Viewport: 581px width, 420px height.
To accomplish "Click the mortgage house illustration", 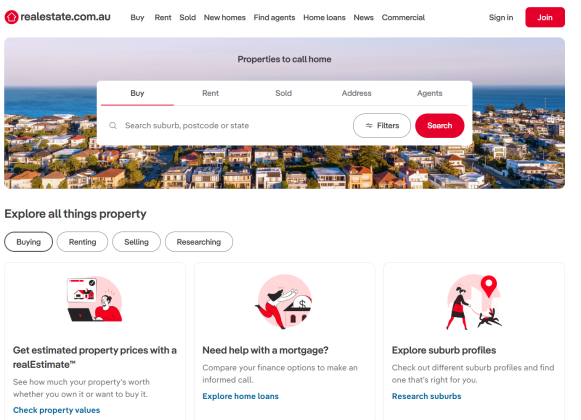I will pyautogui.click(x=284, y=302).
